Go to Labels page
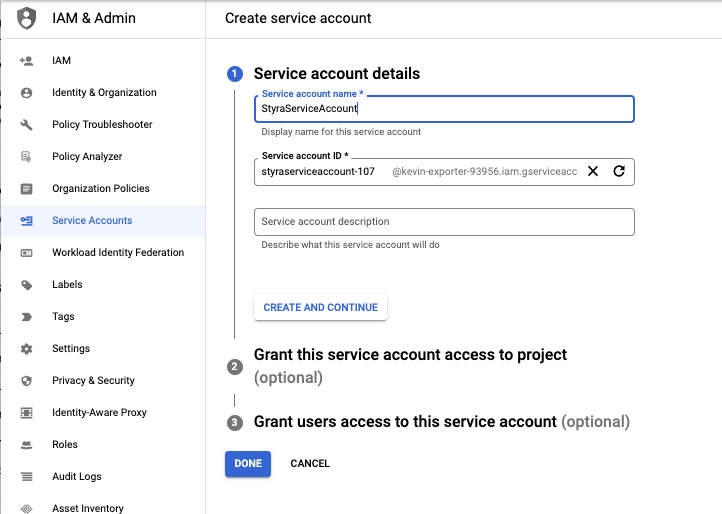 (103, 285)
